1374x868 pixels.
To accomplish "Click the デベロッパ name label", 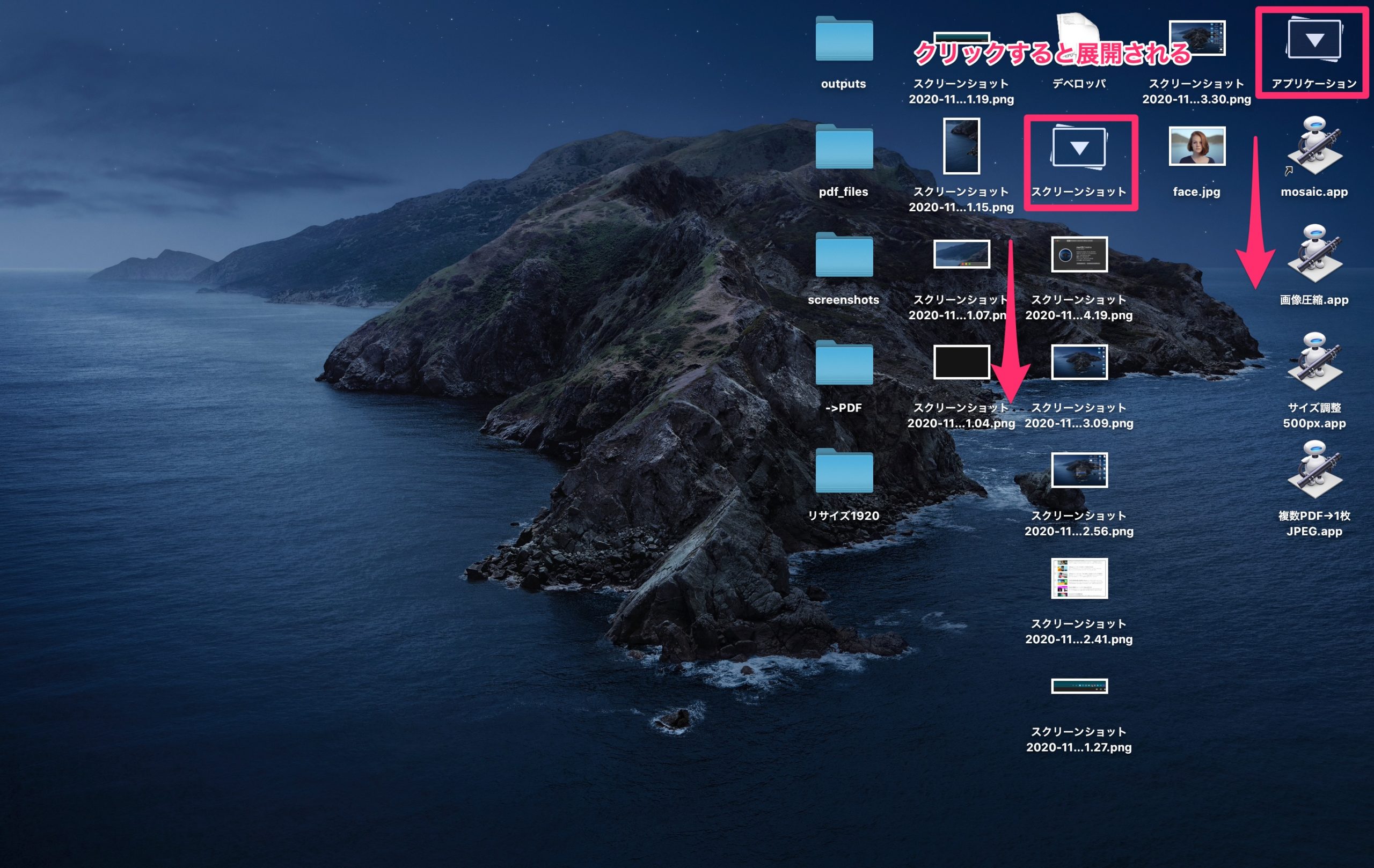I will pyautogui.click(x=1079, y=84).
